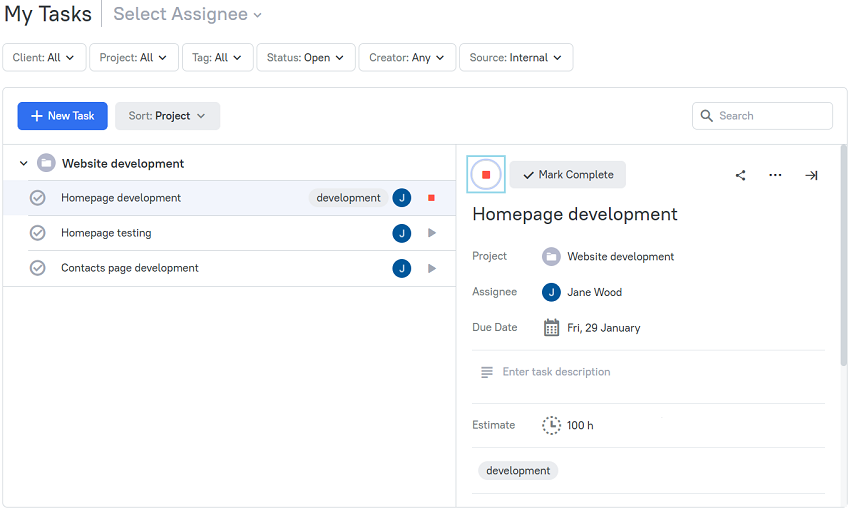Select the Homepage development task name in the list
The width and height of the screenshot is (850, 510).
tap(121, 198)
